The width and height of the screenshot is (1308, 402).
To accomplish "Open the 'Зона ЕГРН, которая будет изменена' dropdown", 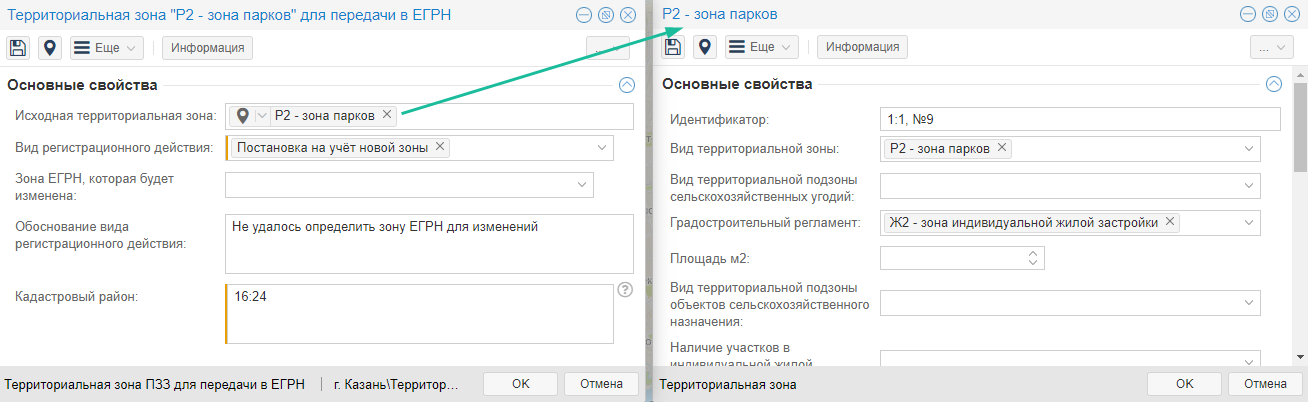I will tap(582, 185).
